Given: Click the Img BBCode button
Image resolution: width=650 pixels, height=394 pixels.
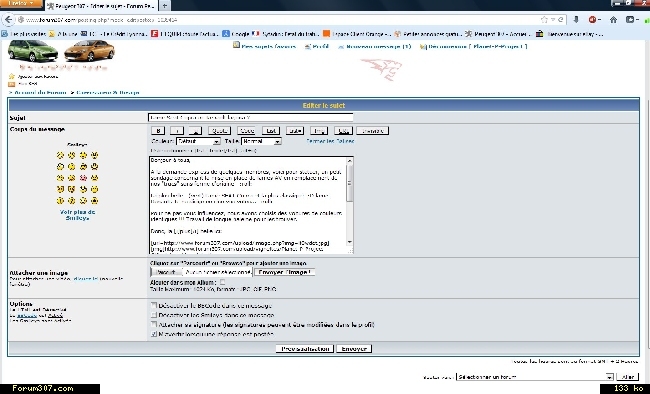Looking at the screenshot, I should coord(318,131).
